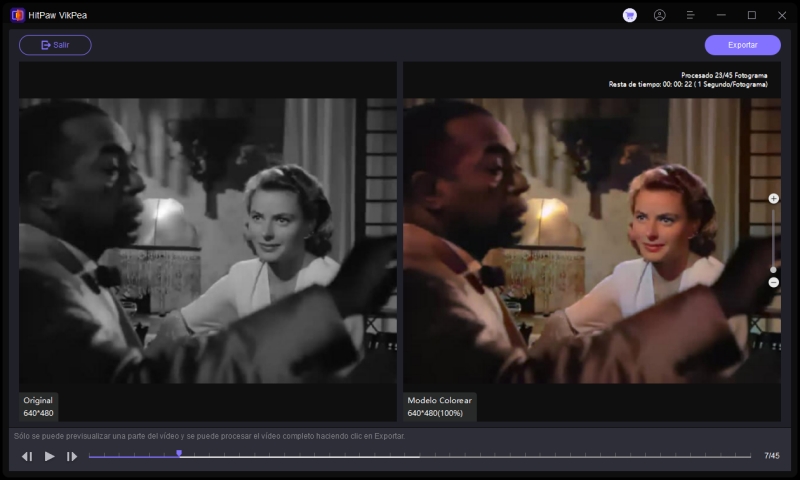This screenshot has width=800, height=480.
Task: Click the HitPaw VikPea logo icon
Action: tap(17, 15)
